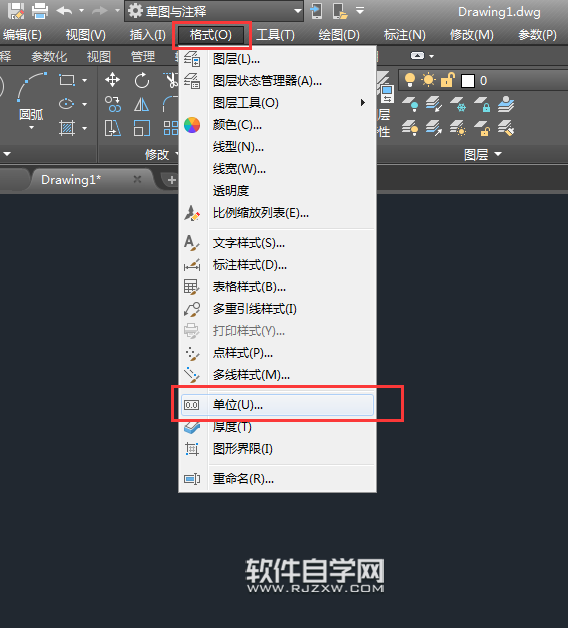Viewport: 568px width, 628px height.
Task: Select the Rotate tool
Action: click(x=142, y=80)
